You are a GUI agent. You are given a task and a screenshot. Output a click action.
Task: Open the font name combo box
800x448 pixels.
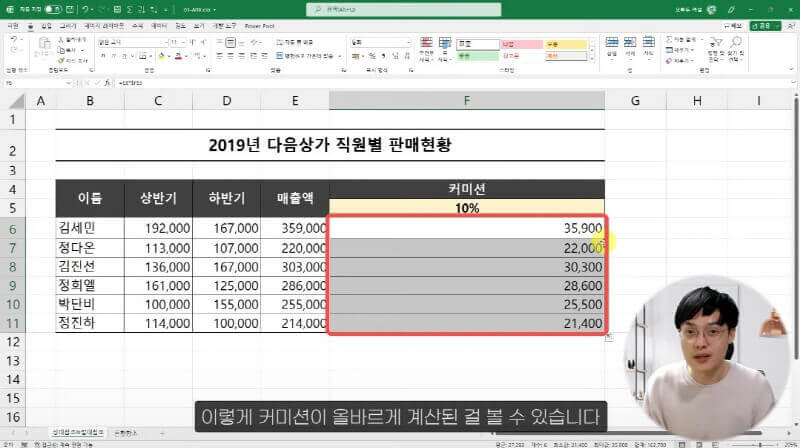point(133,42)
